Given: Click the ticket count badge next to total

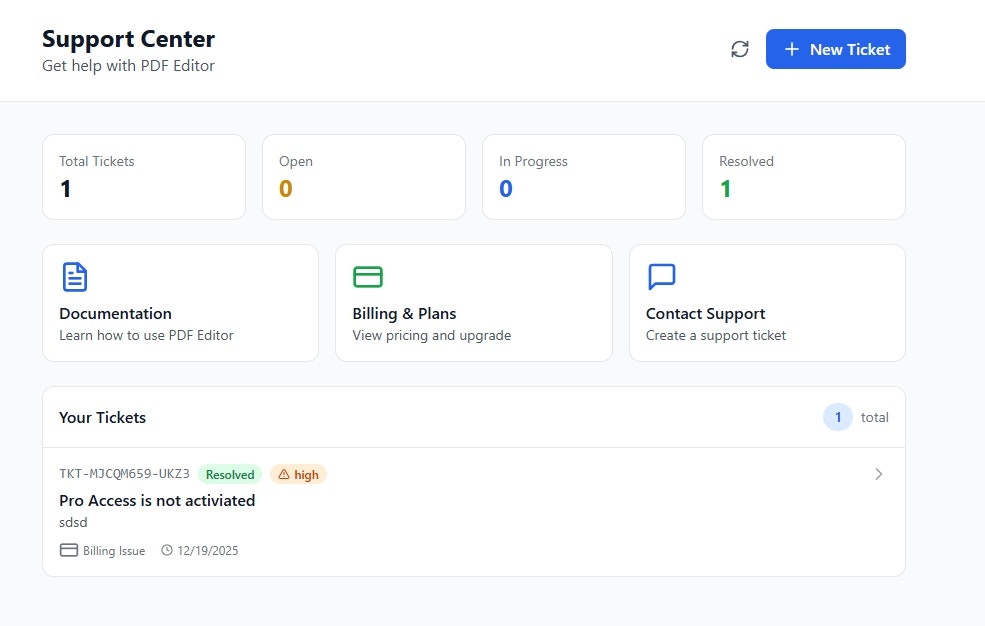Looking at the screenshot, I should (x=838, y=417).
